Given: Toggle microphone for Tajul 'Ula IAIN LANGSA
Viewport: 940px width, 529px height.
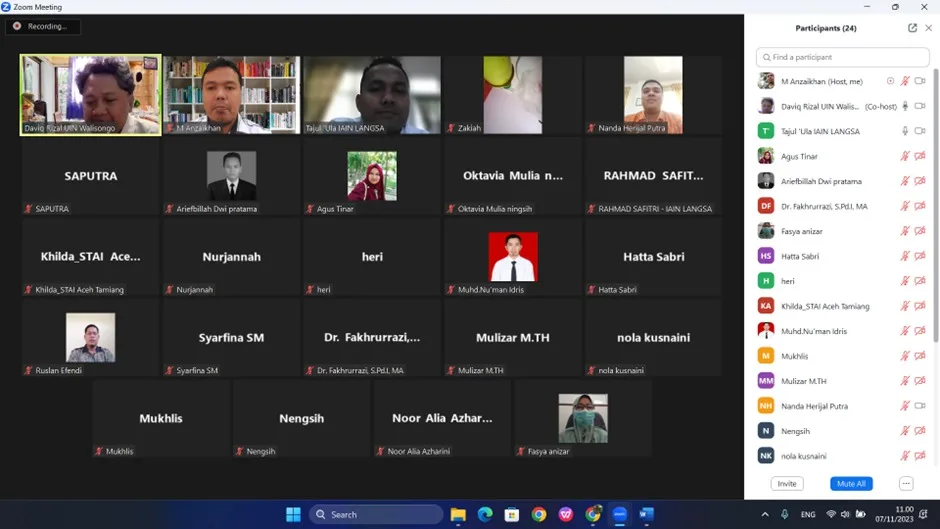Looking at the screenshot, I should pos(905,131).
